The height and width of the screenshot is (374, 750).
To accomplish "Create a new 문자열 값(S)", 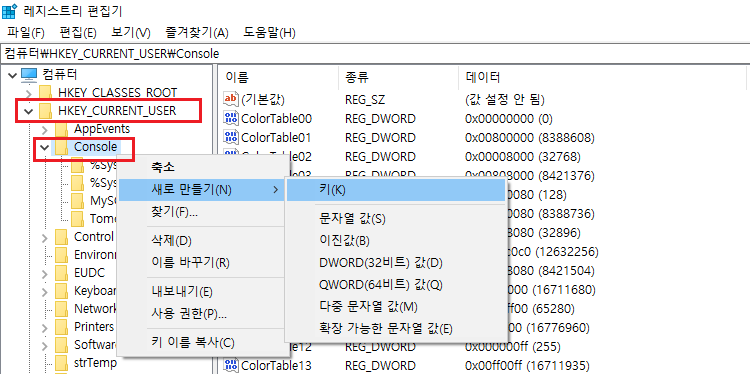I will pyautogui.click(x=396, y=219).
